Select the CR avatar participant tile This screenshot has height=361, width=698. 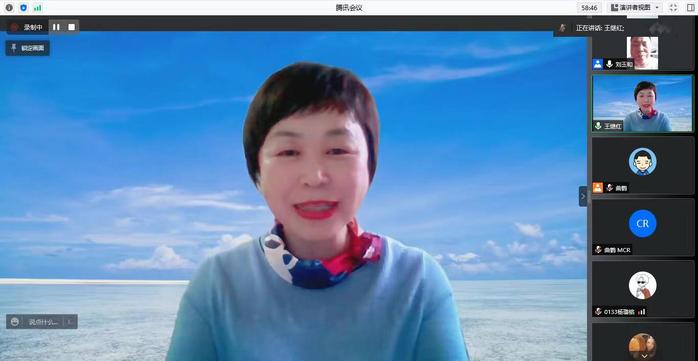point(643,227)
